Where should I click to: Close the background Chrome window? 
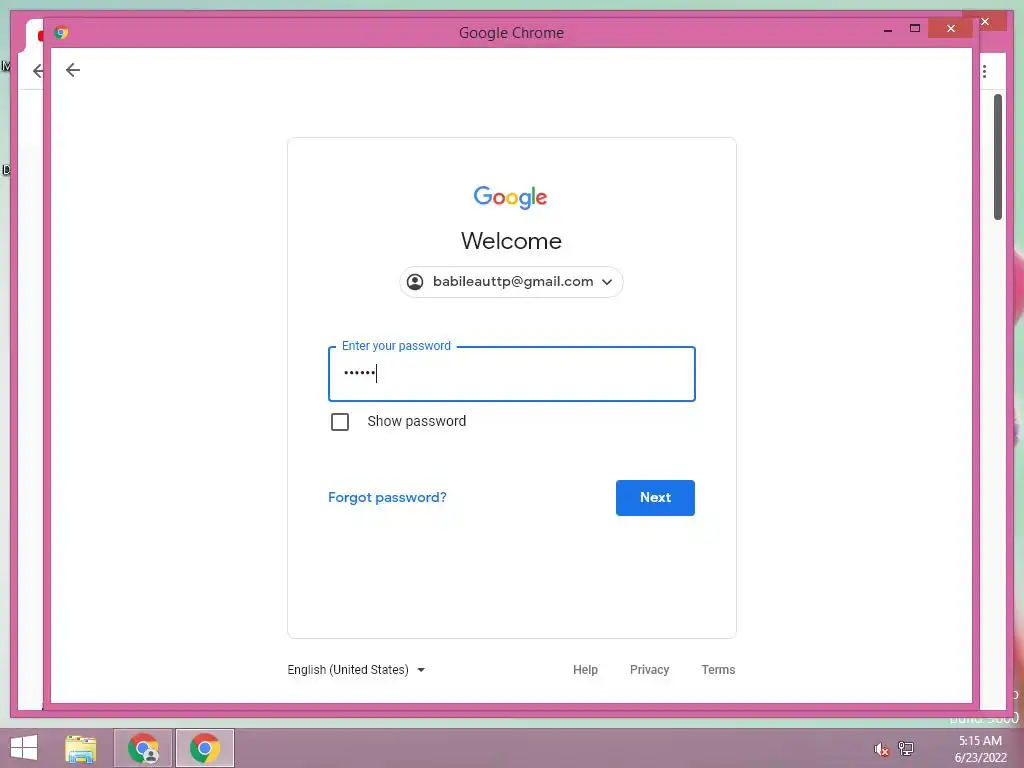coord(985,22)
